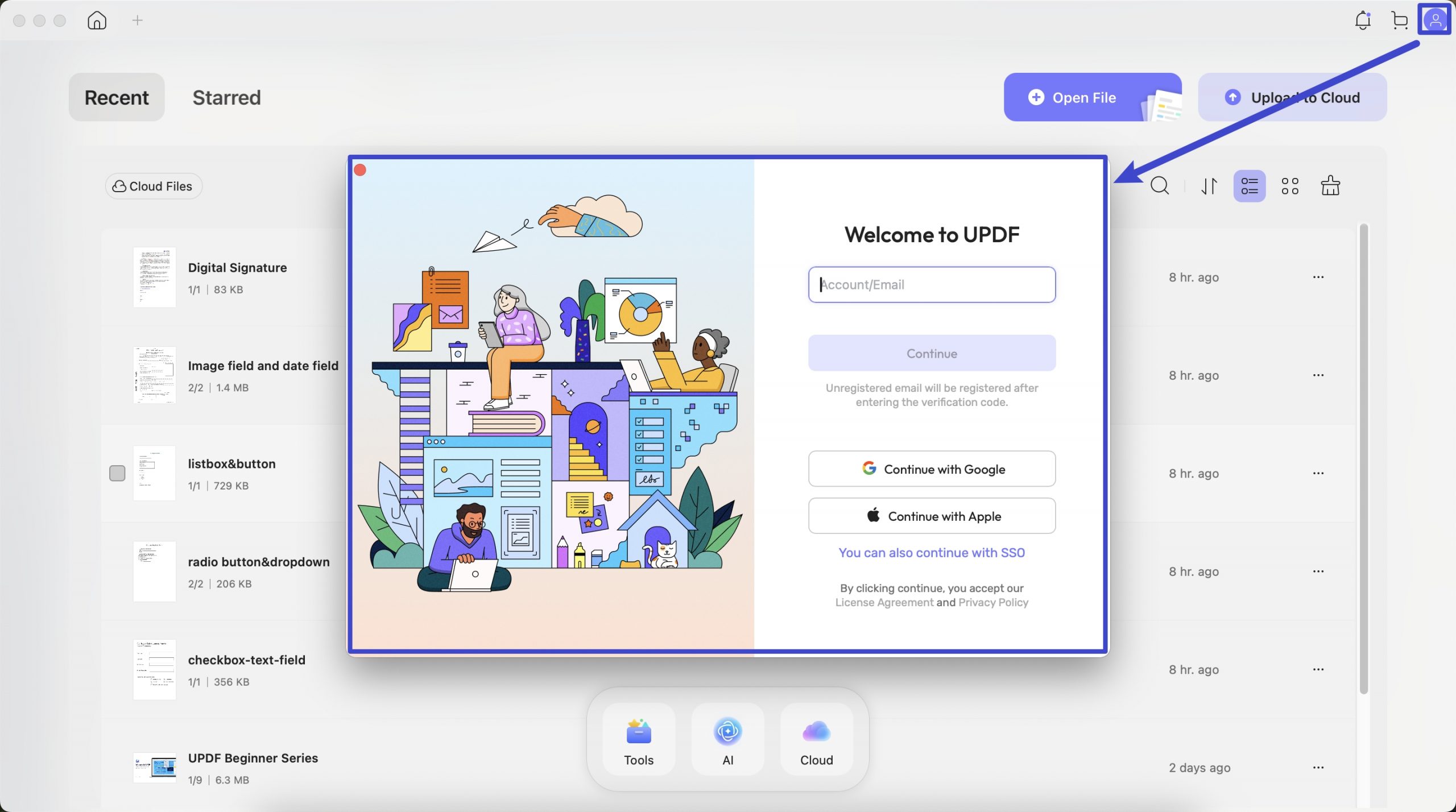Open a new tab with plus icon
Image resolution: width=1456 pixels, height=812 pixels.
pos(138,20)
